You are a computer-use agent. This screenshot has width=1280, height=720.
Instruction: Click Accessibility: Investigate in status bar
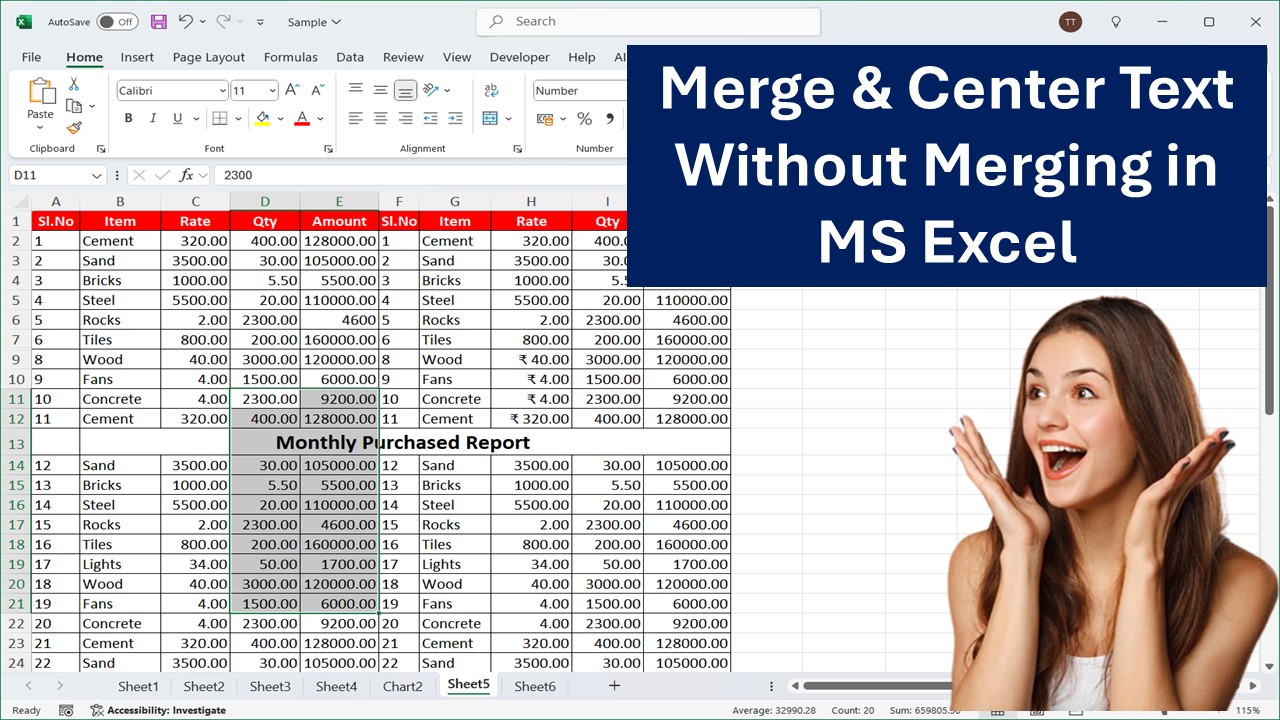coord(158,710)
